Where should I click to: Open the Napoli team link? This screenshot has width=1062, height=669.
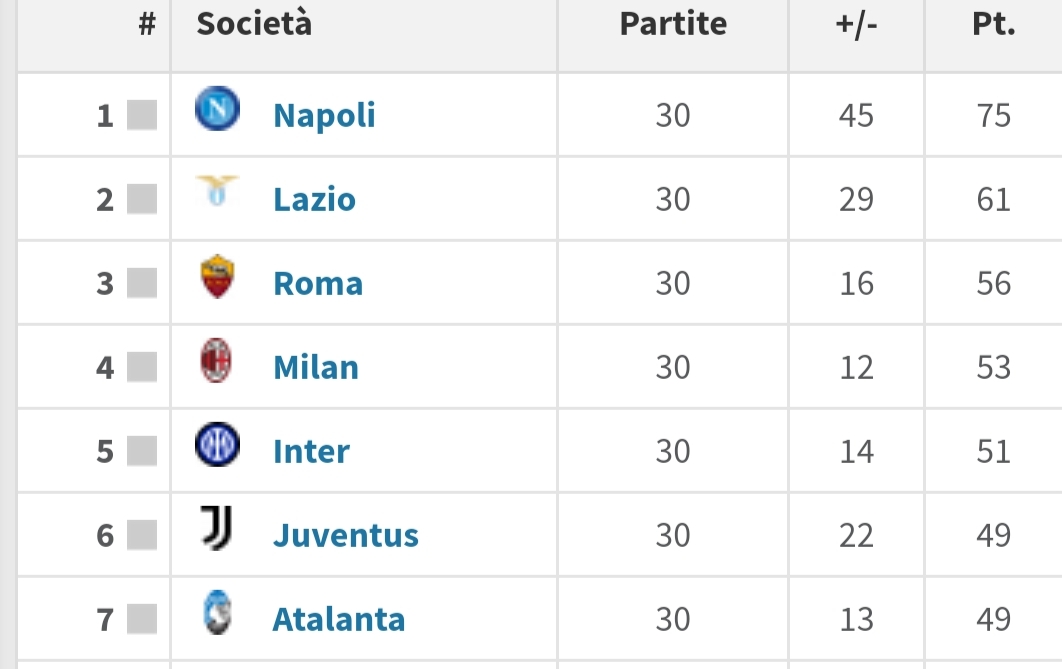point(324,116)
